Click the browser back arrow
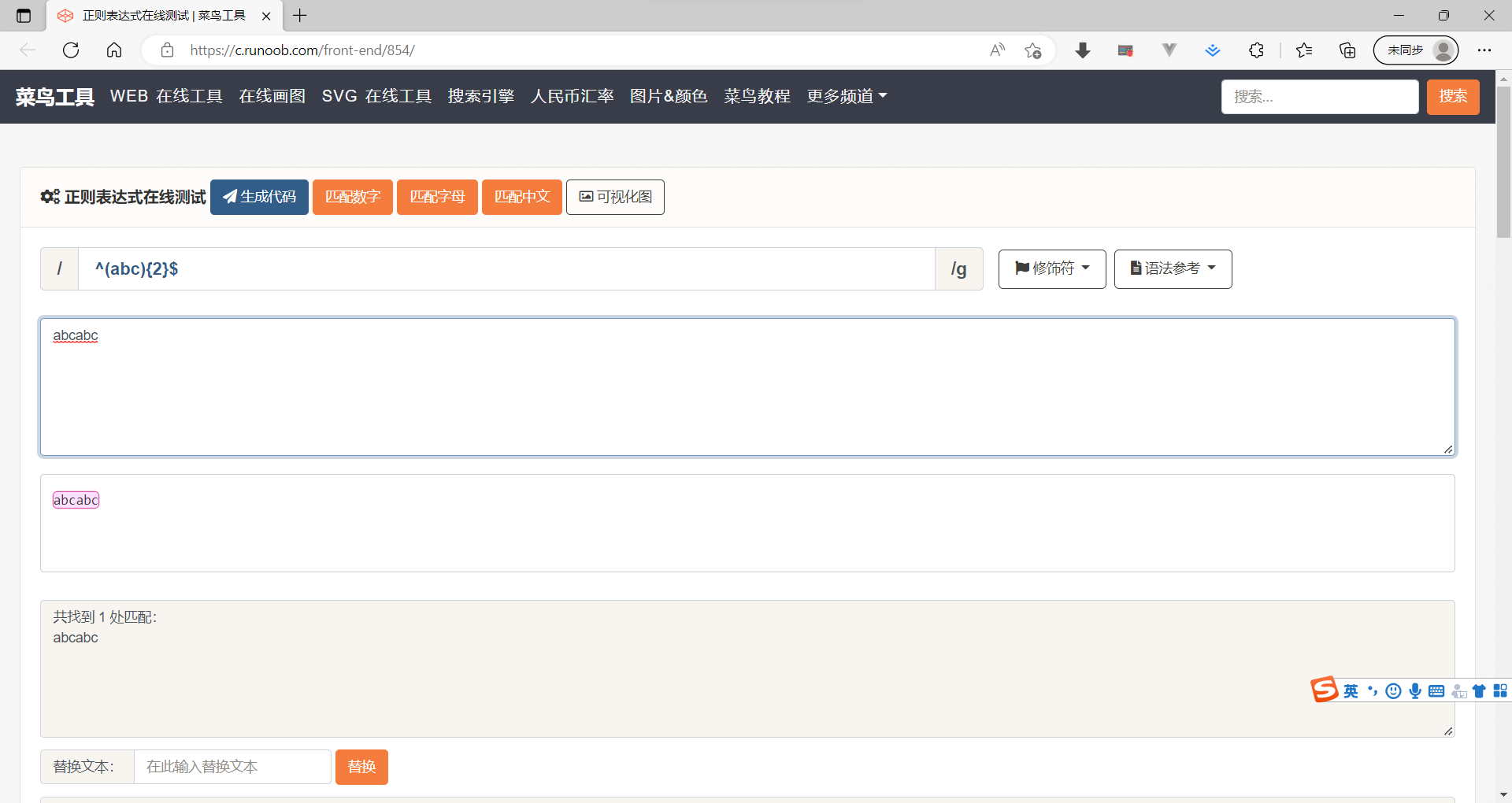The image size is (1512, 803). pos(28,50)
